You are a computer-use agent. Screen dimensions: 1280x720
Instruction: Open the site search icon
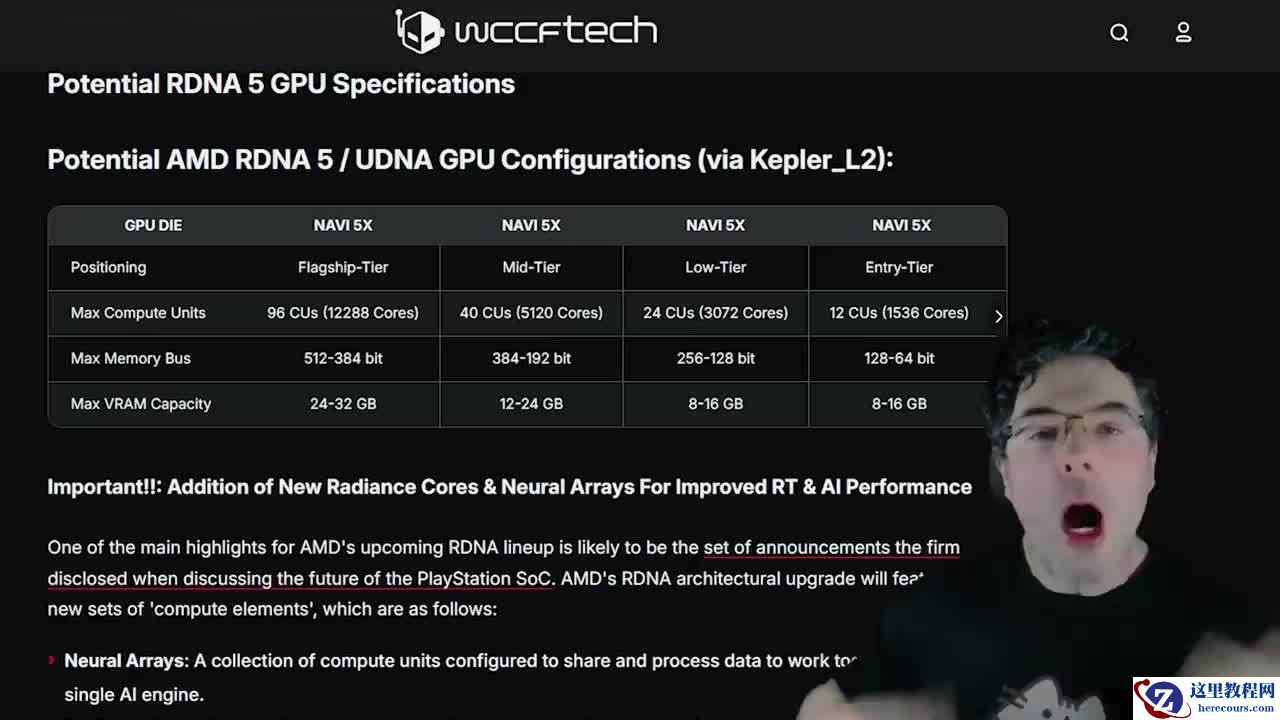(x=1119, y=33)
